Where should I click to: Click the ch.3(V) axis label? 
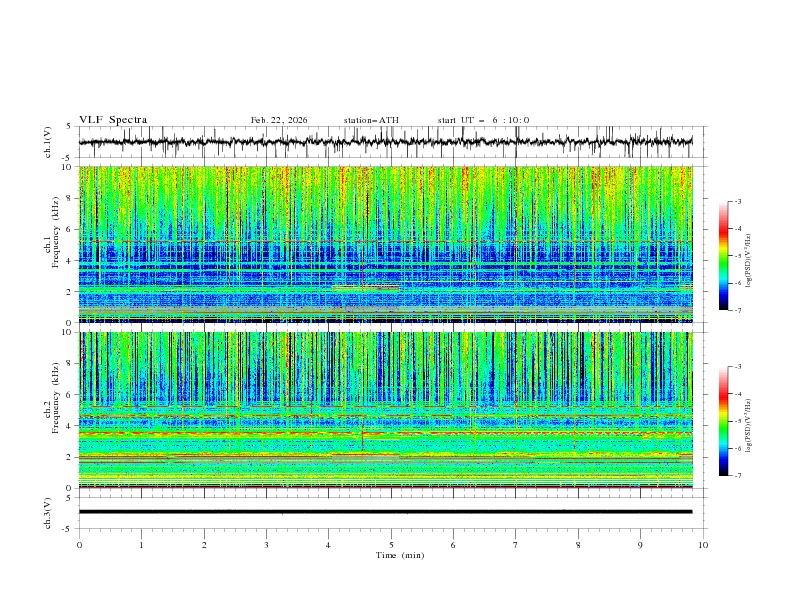(x=50, y=511)
